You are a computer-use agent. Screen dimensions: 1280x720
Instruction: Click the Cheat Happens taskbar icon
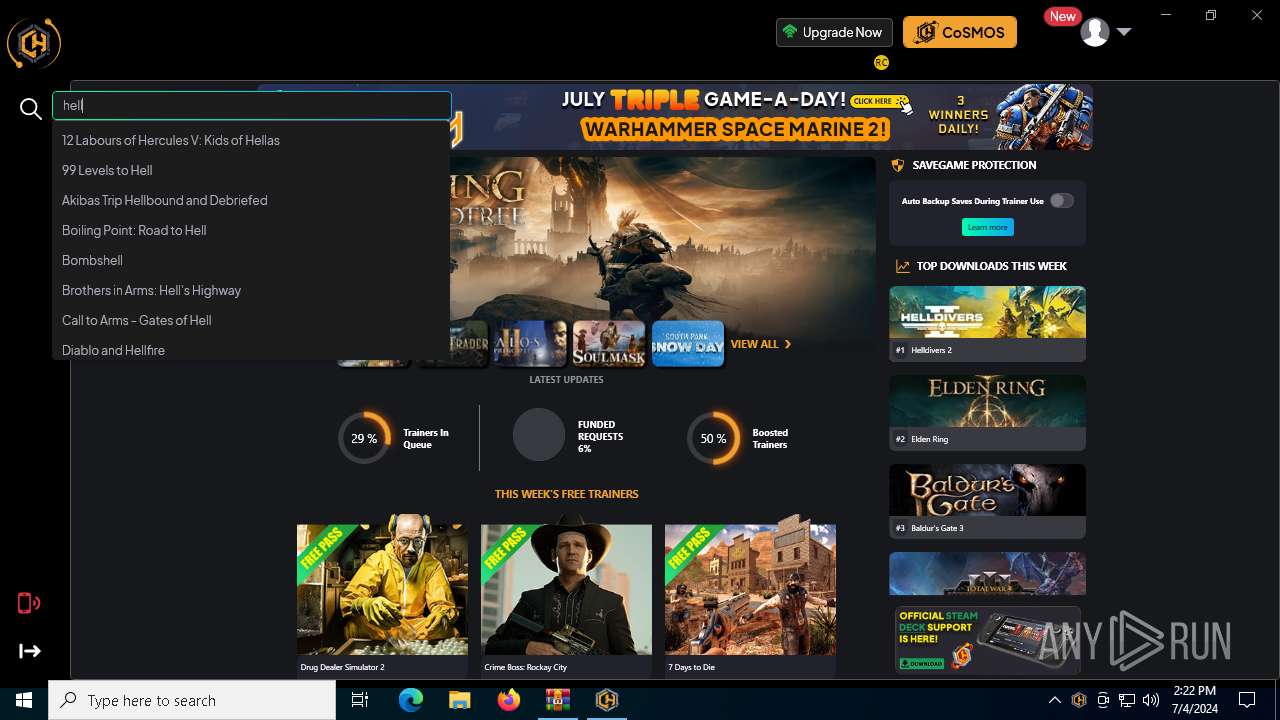tap(606, 700)
